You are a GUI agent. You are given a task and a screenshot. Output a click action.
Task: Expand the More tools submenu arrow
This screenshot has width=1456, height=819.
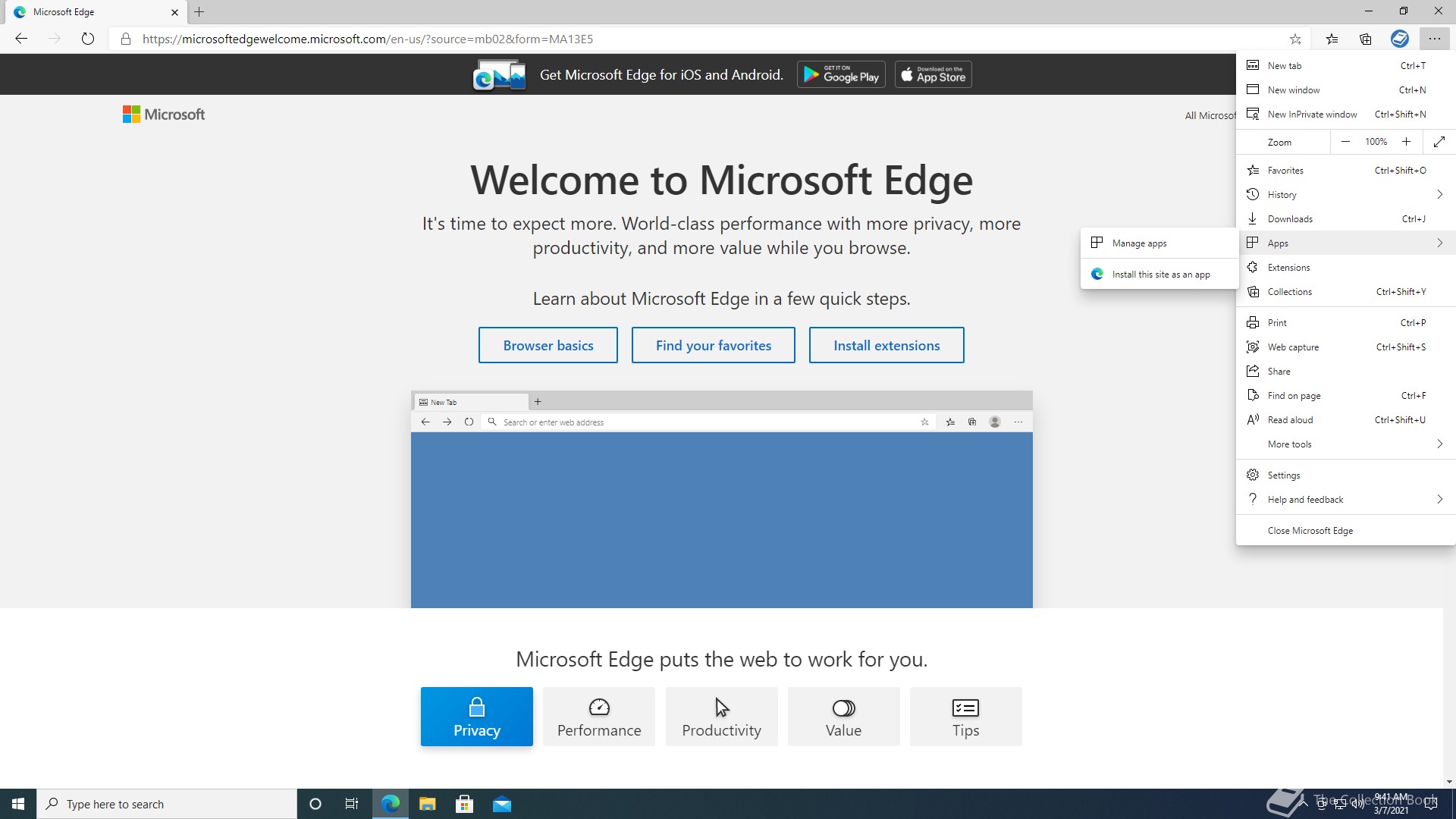[1439, 444]
